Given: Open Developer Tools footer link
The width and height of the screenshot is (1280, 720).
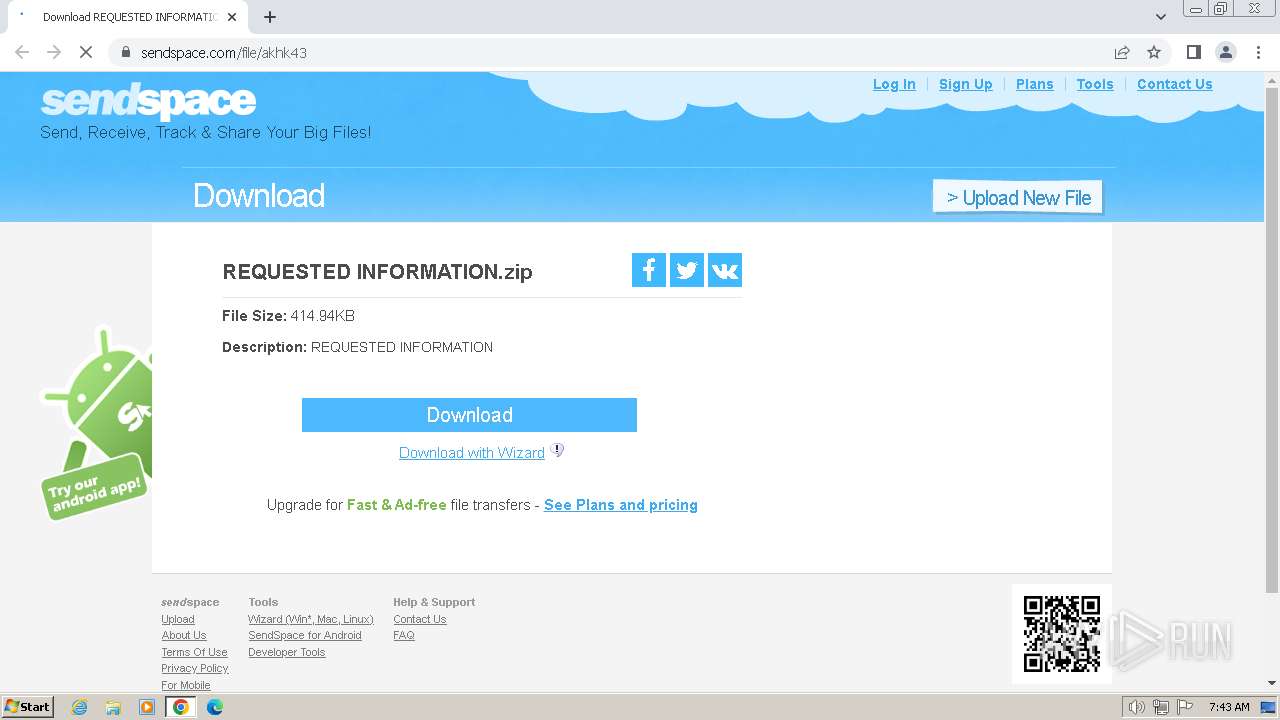Looking at the screenshot, I should pos(287,652).
